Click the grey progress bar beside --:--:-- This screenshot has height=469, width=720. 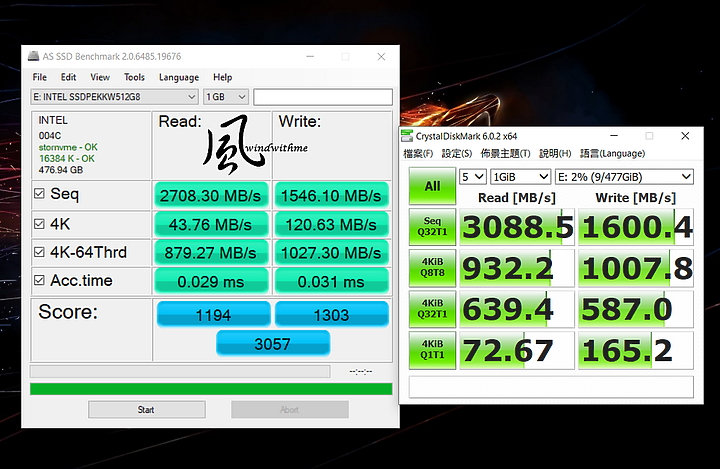click(x=180, y=371)
